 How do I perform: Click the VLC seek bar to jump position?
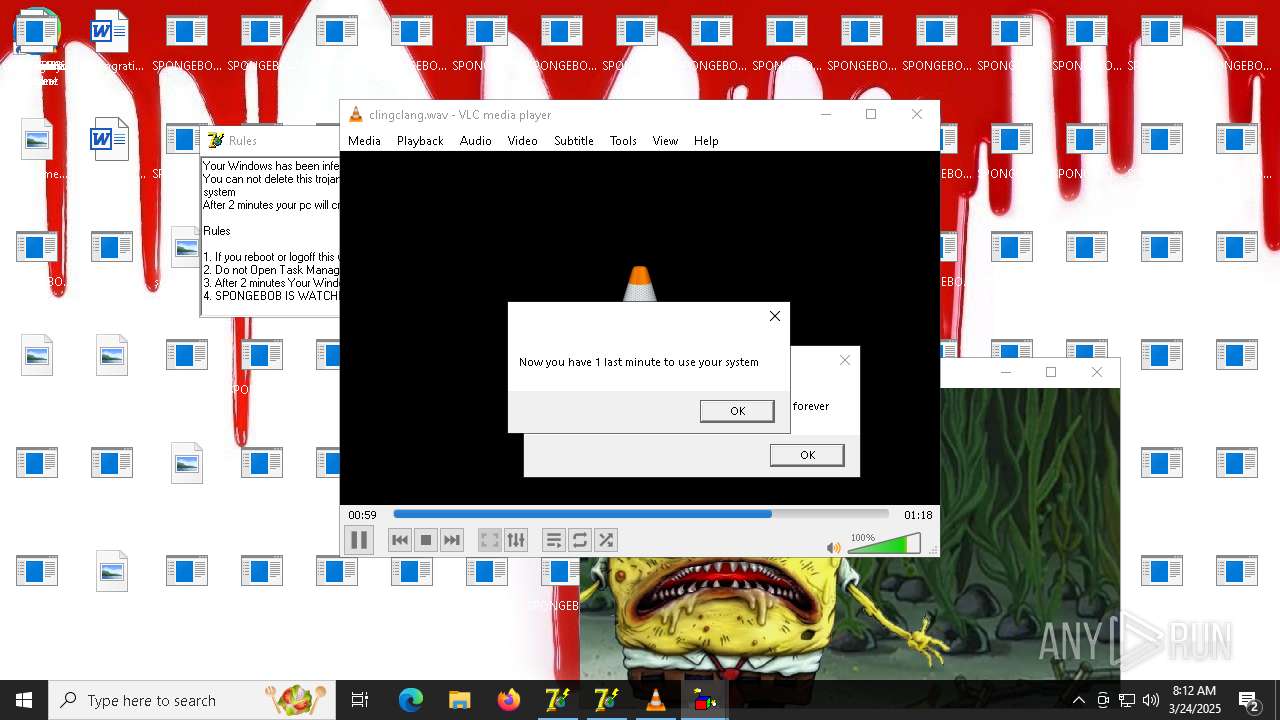(641, 514)
